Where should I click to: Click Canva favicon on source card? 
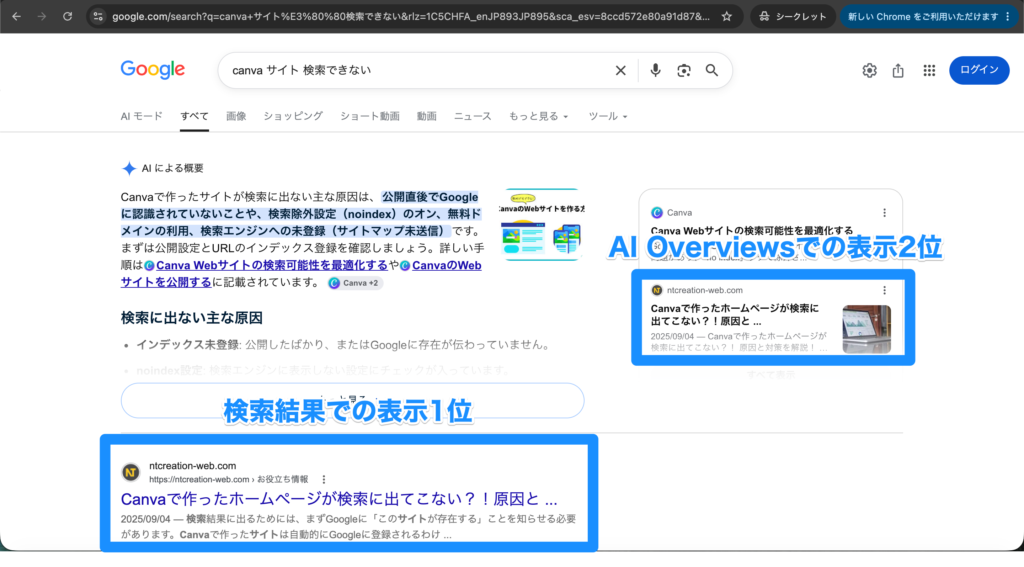[657, 212]
